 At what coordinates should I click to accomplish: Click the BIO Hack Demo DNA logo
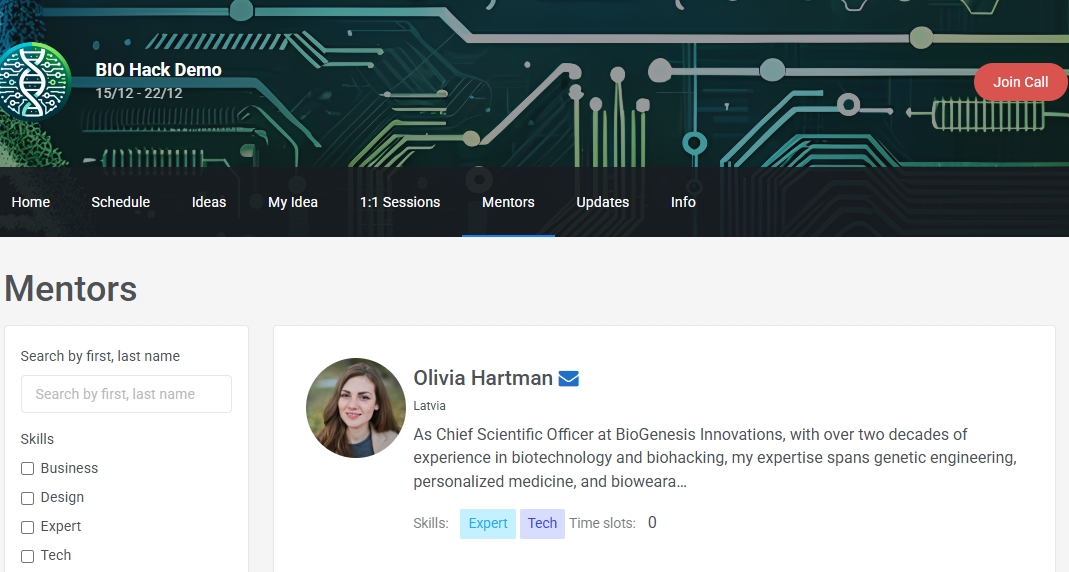click(x=34, y=81)
